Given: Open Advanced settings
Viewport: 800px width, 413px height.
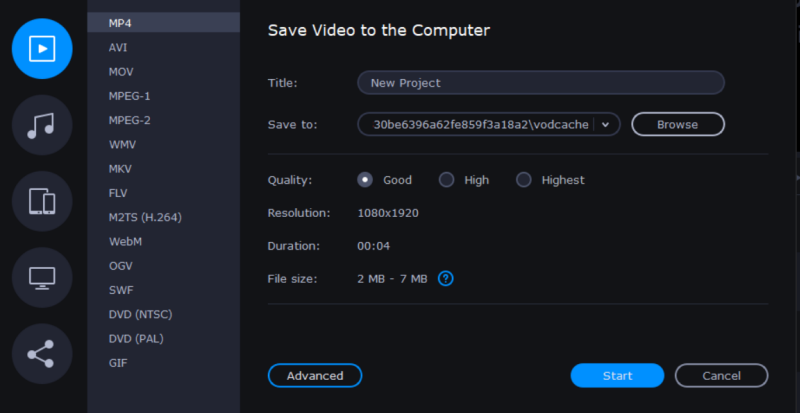Looking at the screenshot, I should [315, 376].
